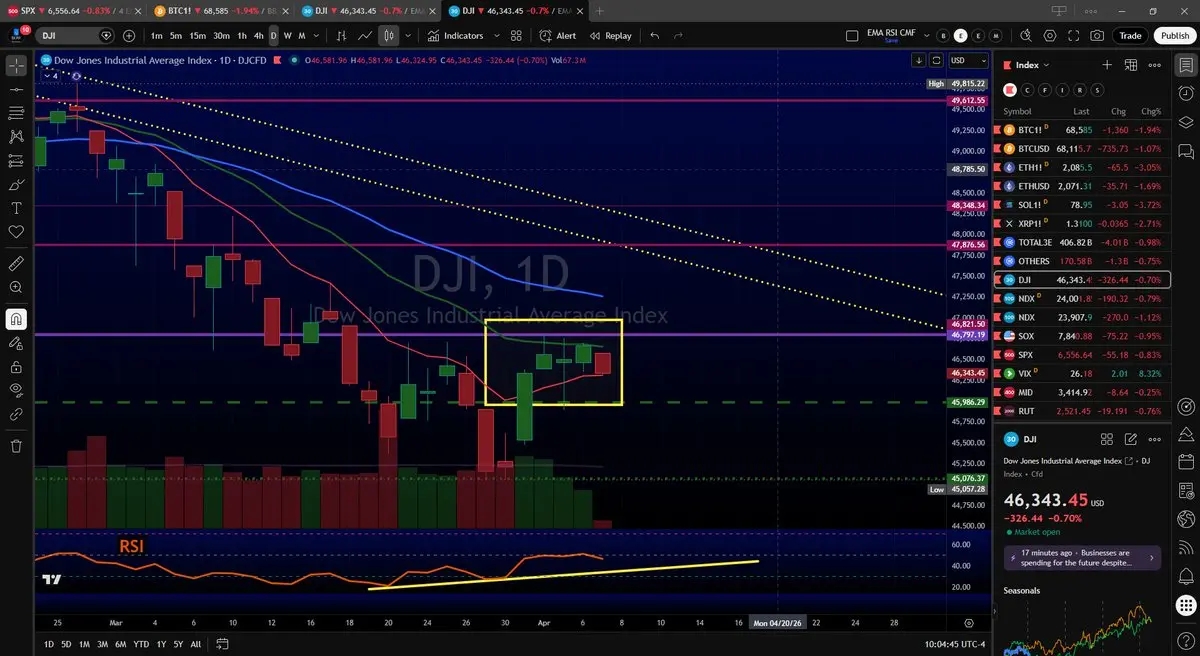The width and height of the screenshot is (1200, 656).
Task: Select the line chart style icon
Action: [x=366, y=35]
